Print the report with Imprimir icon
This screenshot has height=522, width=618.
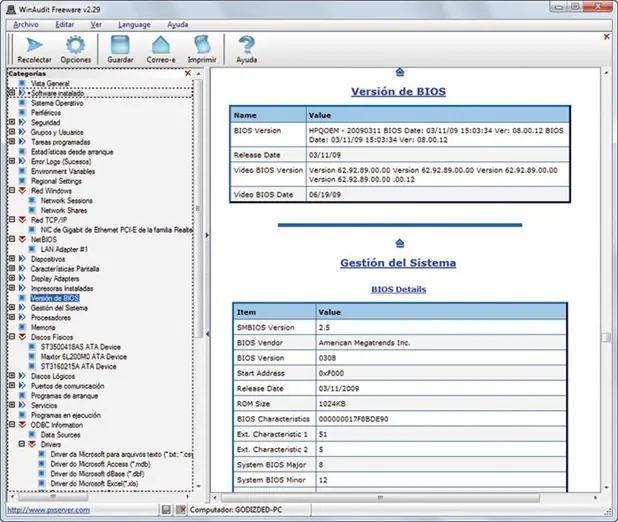[x=202, y=49]
